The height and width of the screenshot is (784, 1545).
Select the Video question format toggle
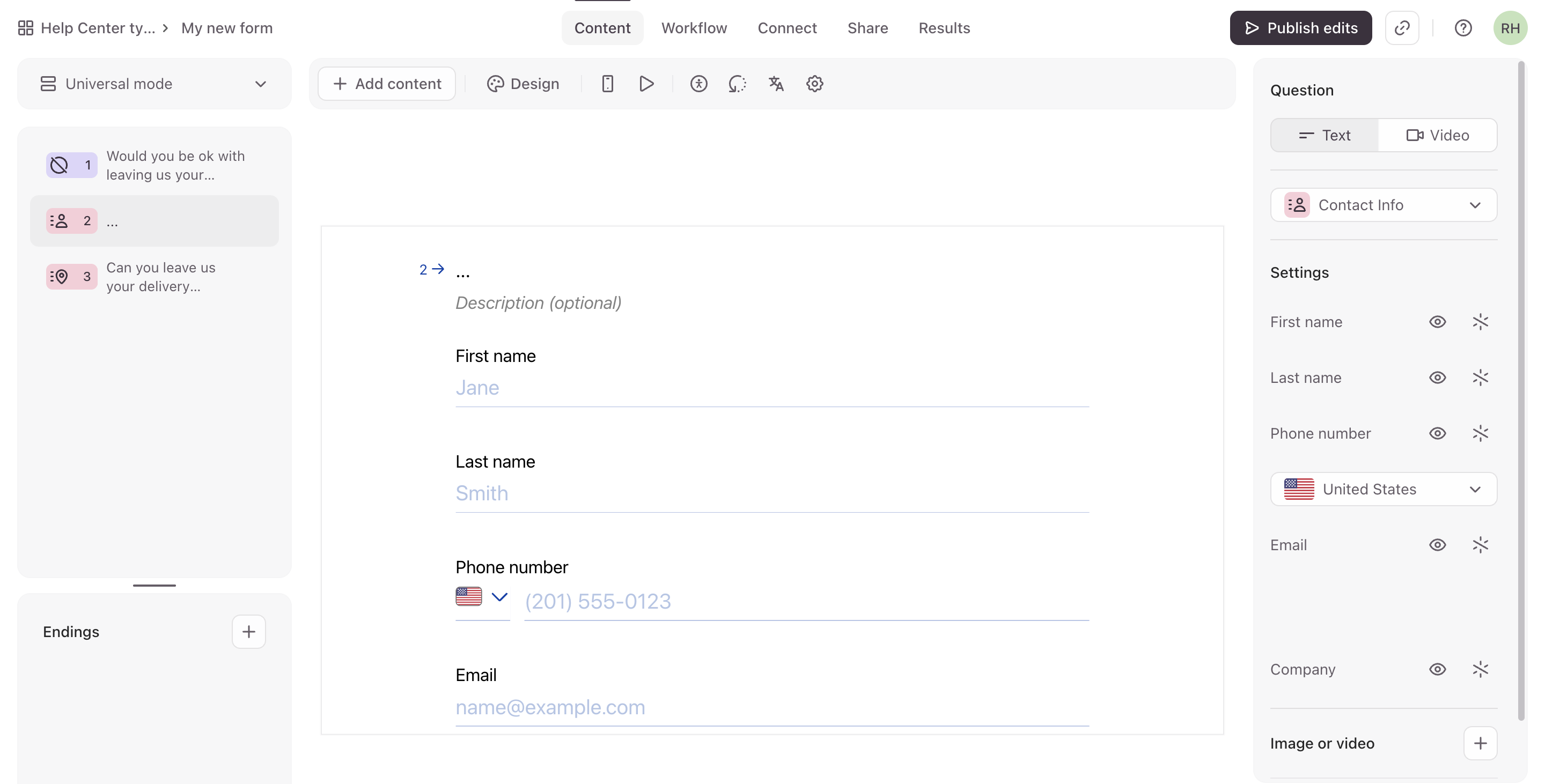[x=1437, y=136]
